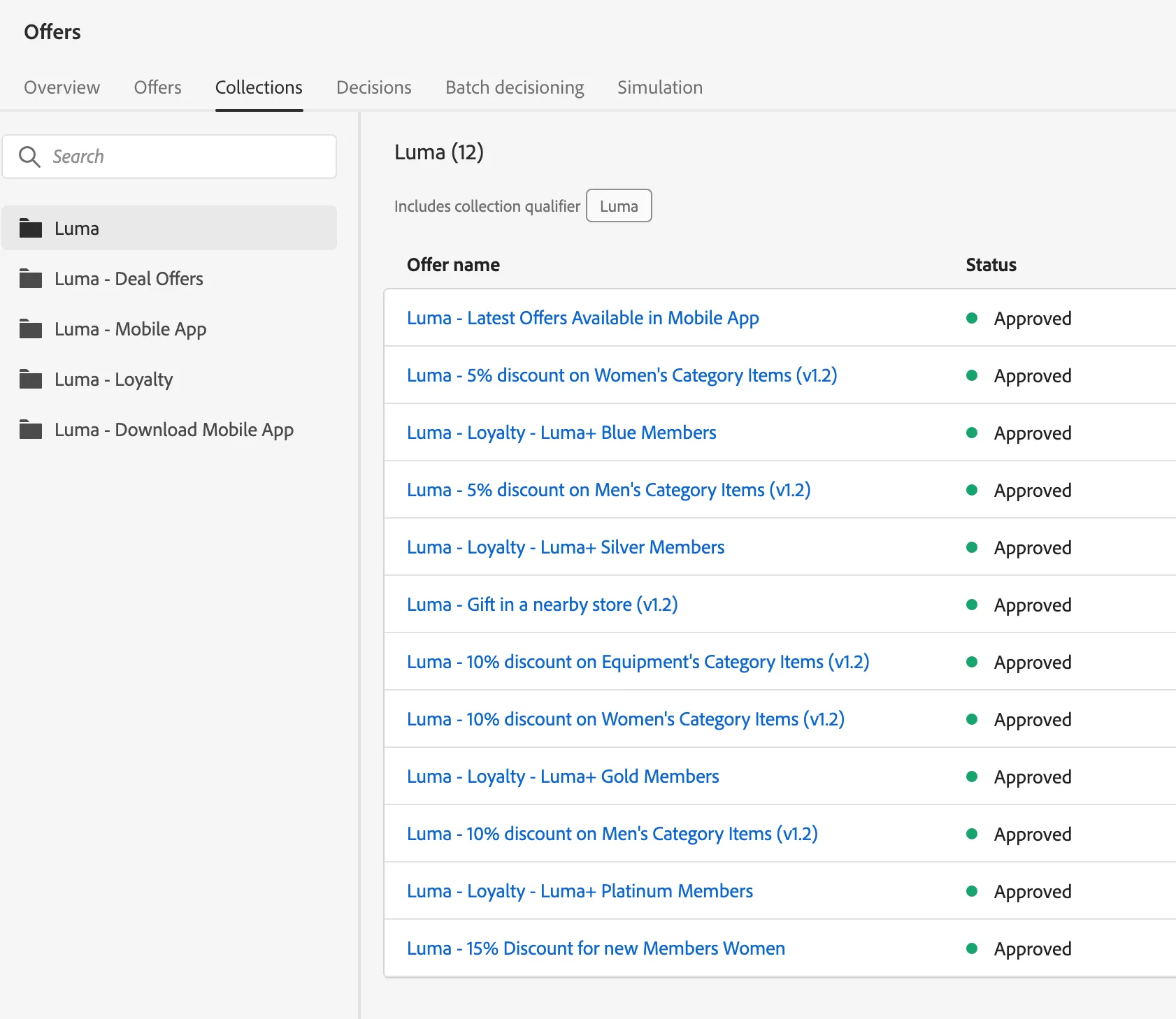Screen dimensions: 1176x1019
Task: Open Latest Offers Available in Mobile App offer
Action: pos(583,318)
